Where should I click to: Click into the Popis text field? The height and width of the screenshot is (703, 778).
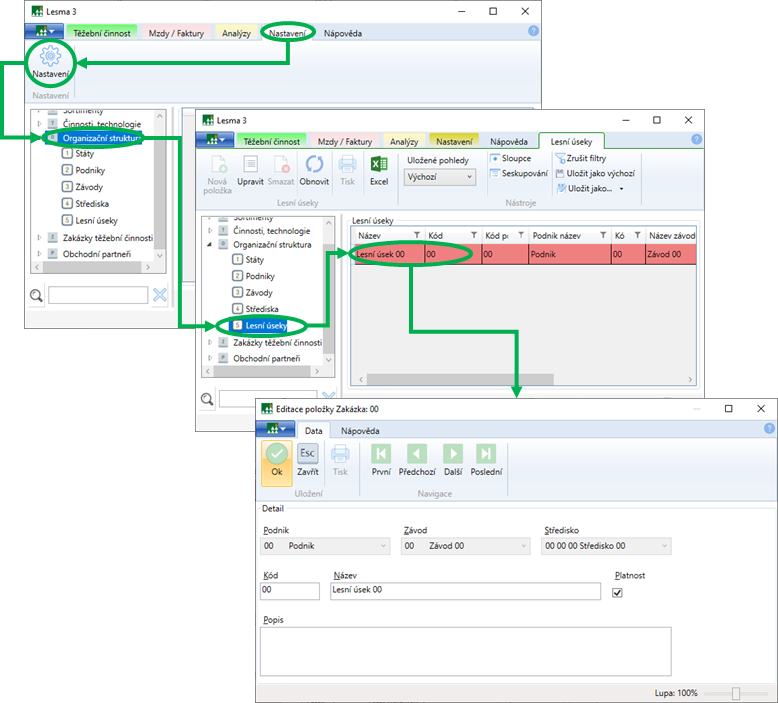click(465, 651)
